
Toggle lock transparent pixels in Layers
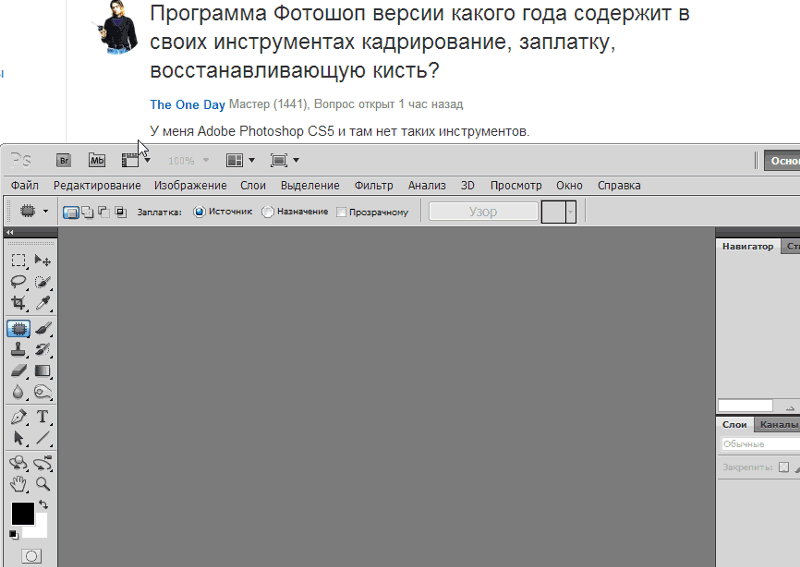[784, 467]
